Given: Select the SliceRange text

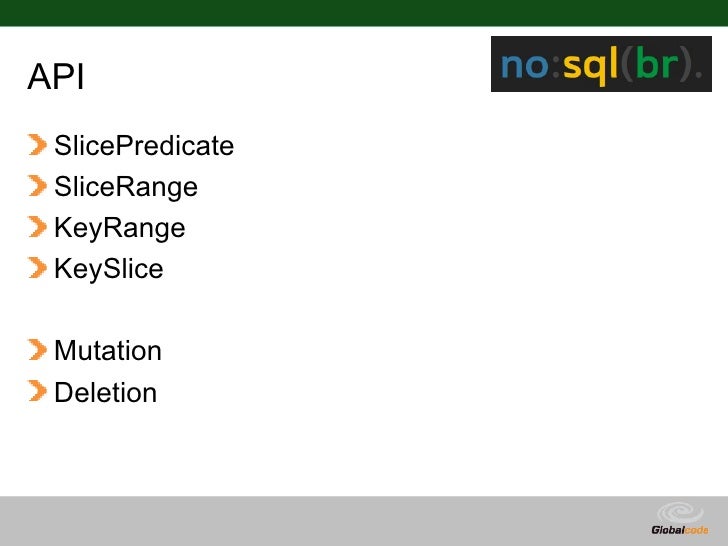Looking at the screenshot, I should click(x=126, y=187).
